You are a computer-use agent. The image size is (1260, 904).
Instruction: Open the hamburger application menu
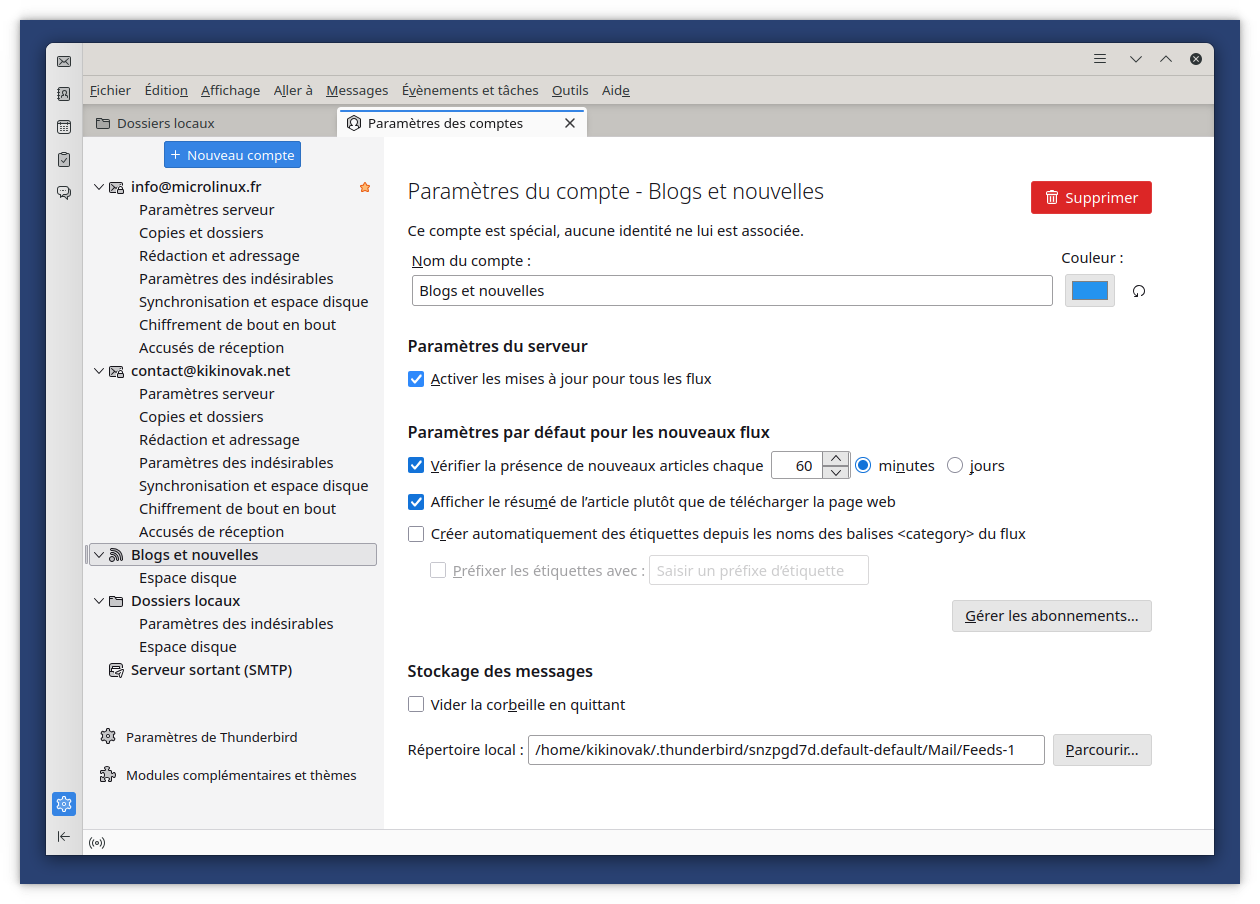[x=1100, y=59]
